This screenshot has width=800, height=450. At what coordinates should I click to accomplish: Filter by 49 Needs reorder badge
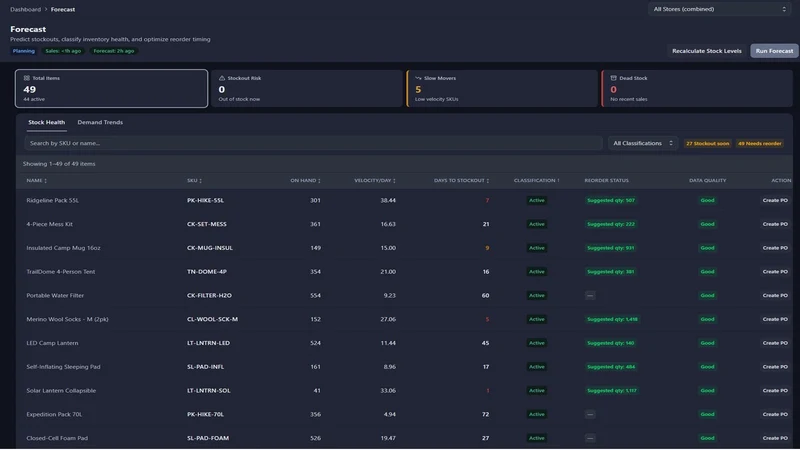pyautogui.click(x=760, y=143)
